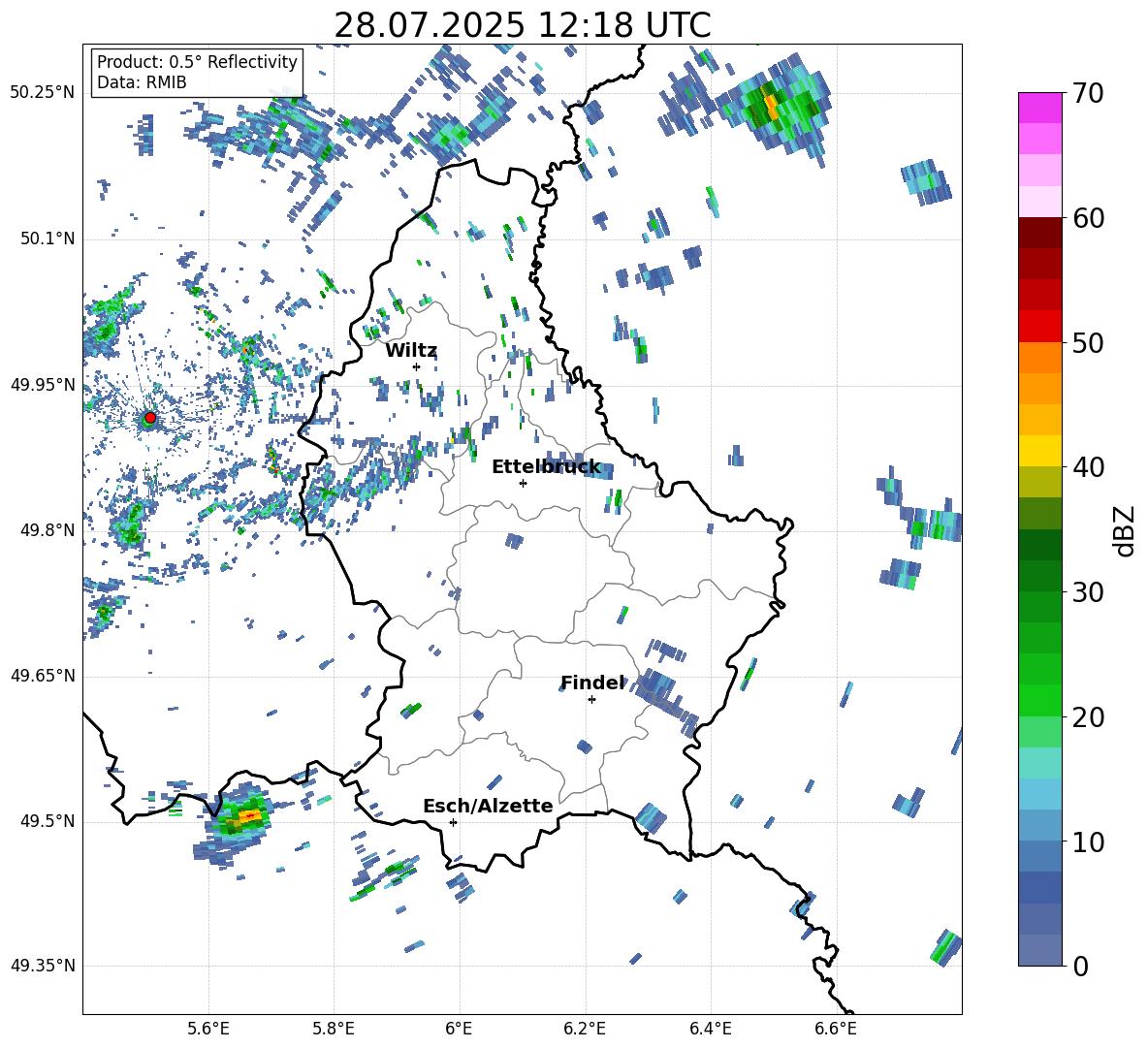Click the 40 tick on colorbar
1148x1048 pixels.
tap(1088, 467)
